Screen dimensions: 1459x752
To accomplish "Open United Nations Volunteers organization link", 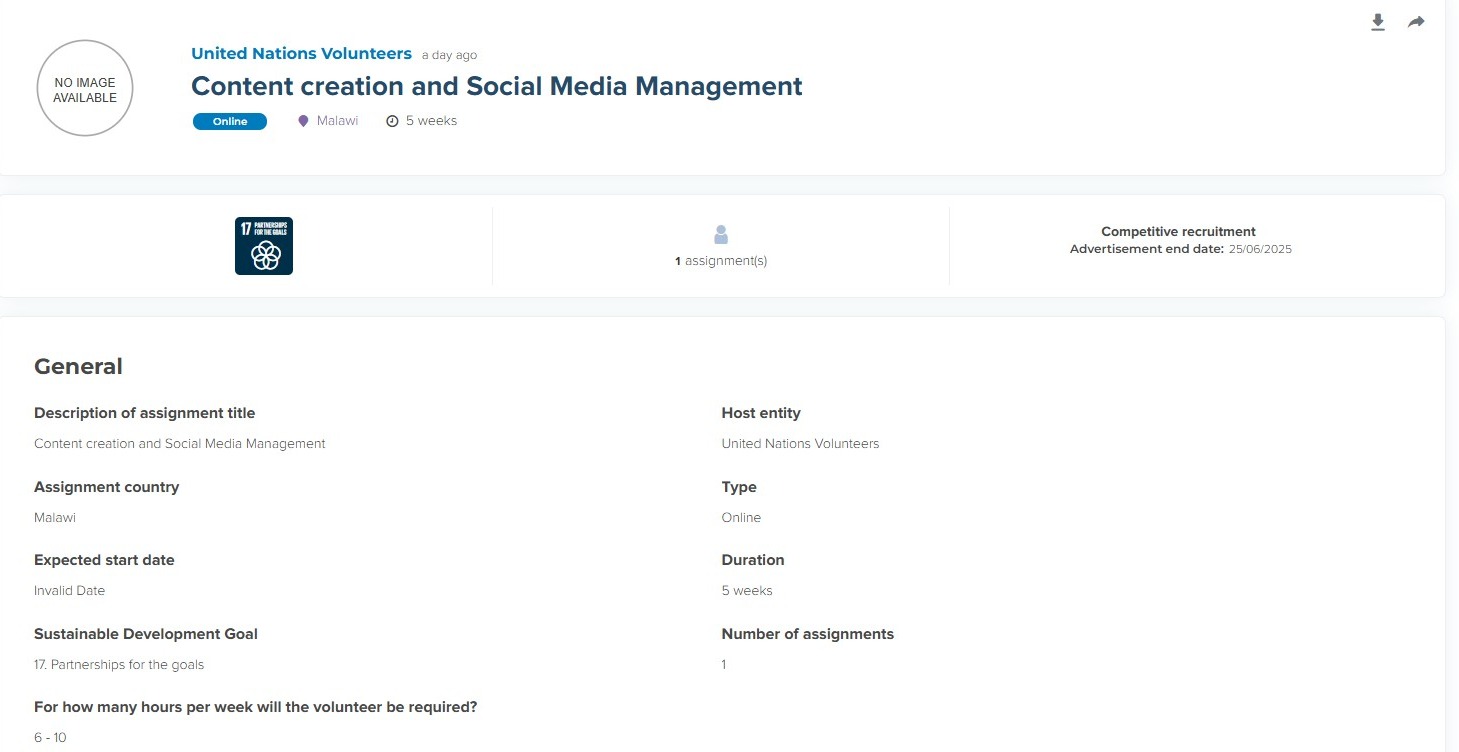I will pyautogui.click(x=301, y=54).
